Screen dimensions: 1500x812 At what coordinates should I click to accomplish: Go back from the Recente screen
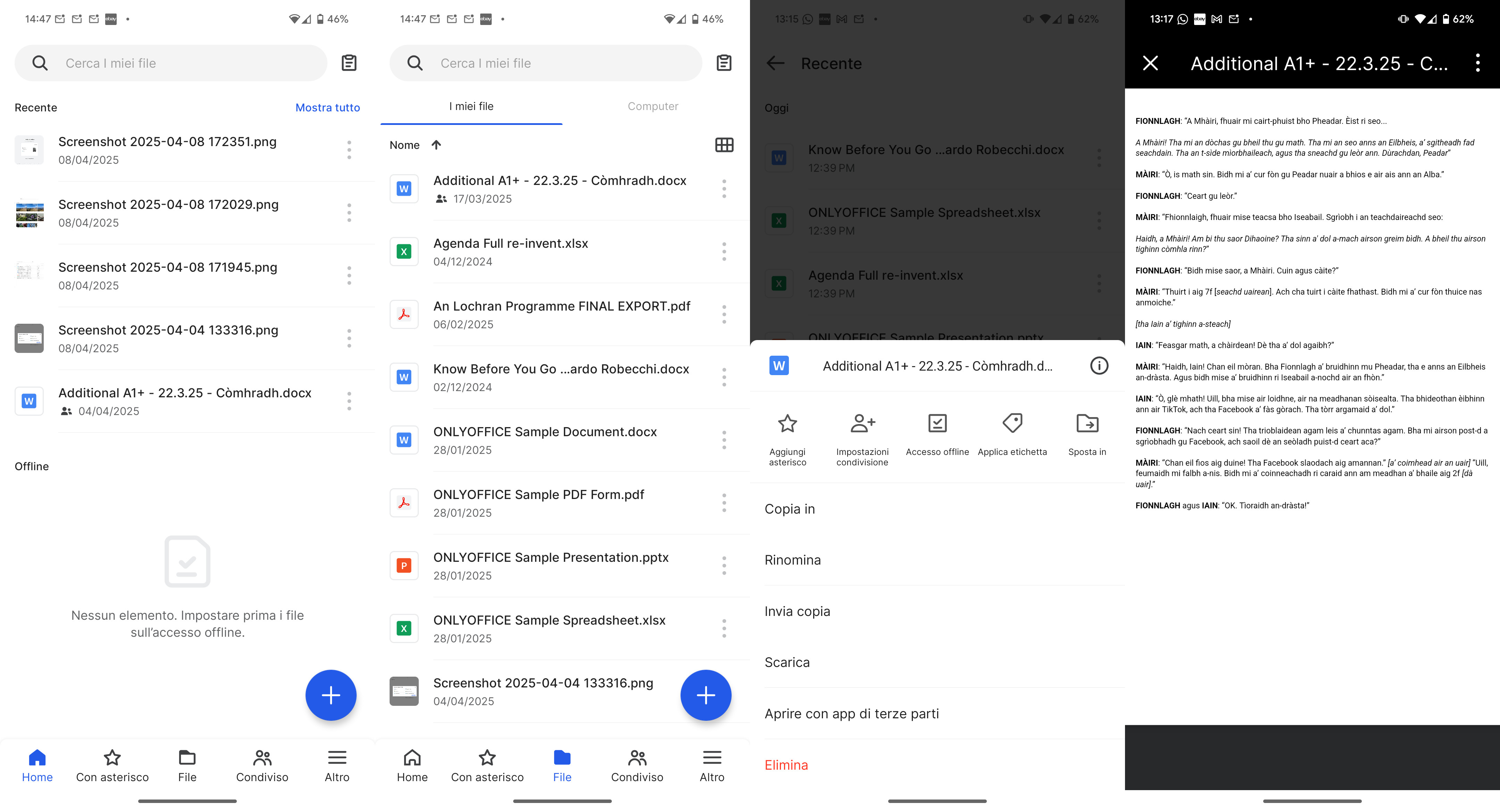pyautogui.click(x=776, y=63)
